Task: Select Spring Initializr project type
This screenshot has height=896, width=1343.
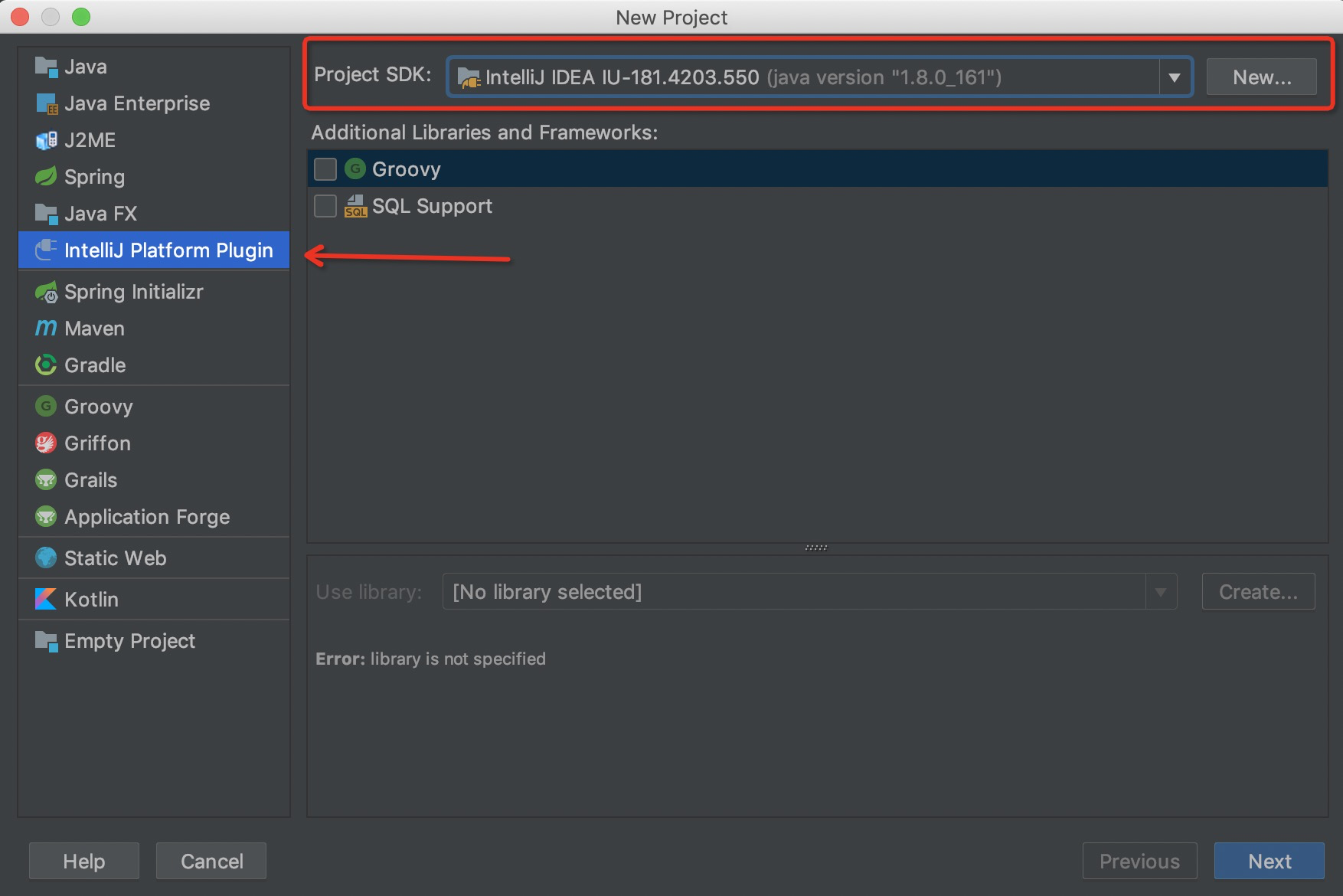Action: click(x=154, y=293)
